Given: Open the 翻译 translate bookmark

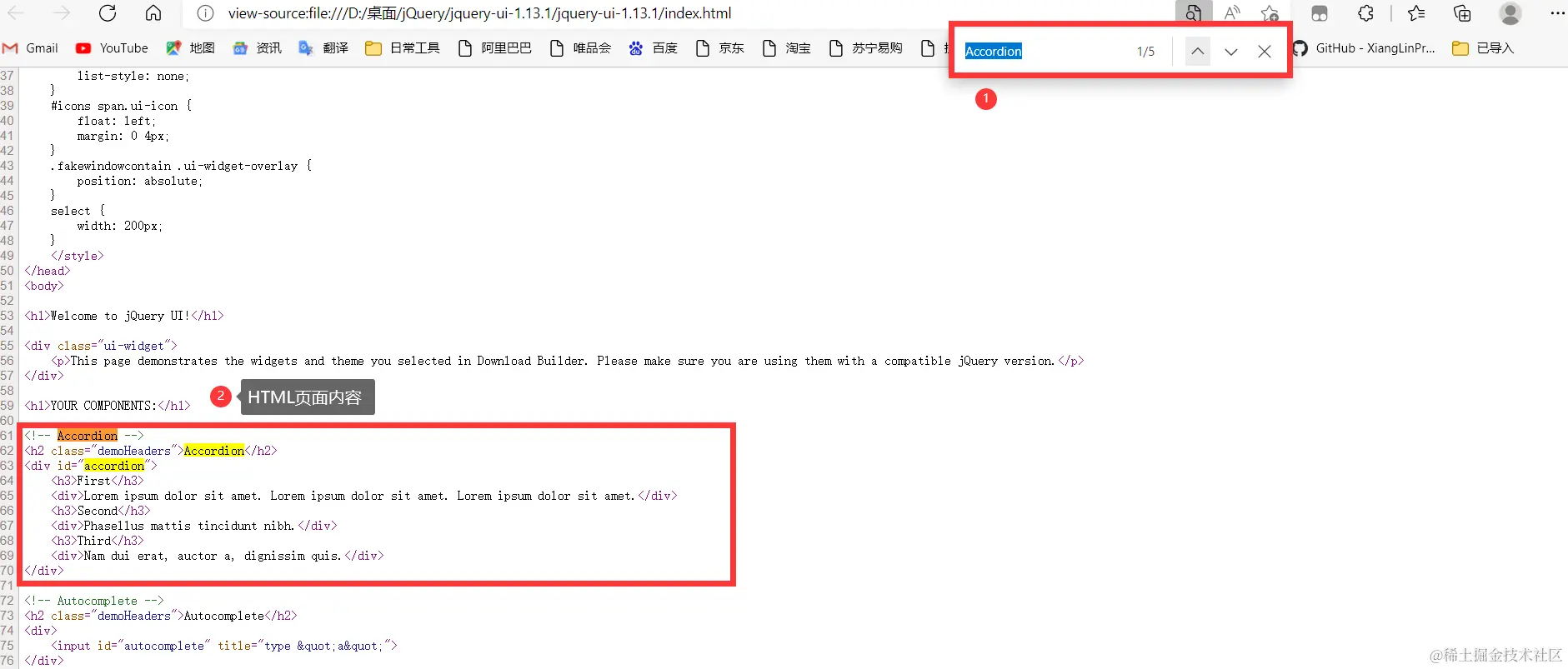Looking at the screenshot, I should coord(323,48).
